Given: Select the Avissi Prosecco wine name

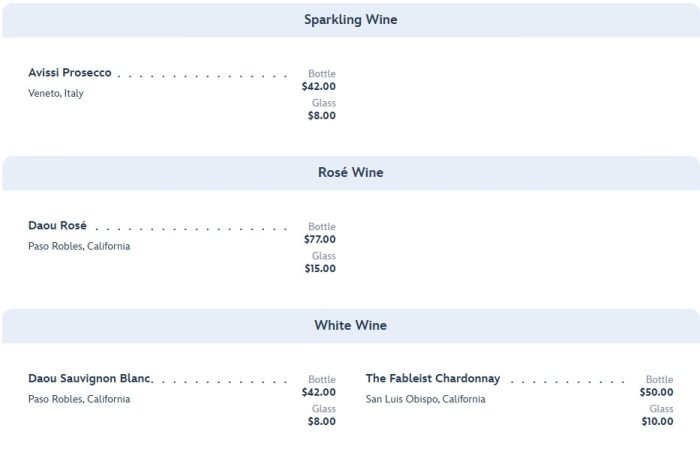Looking at the screenshot, I should point(70,73).
